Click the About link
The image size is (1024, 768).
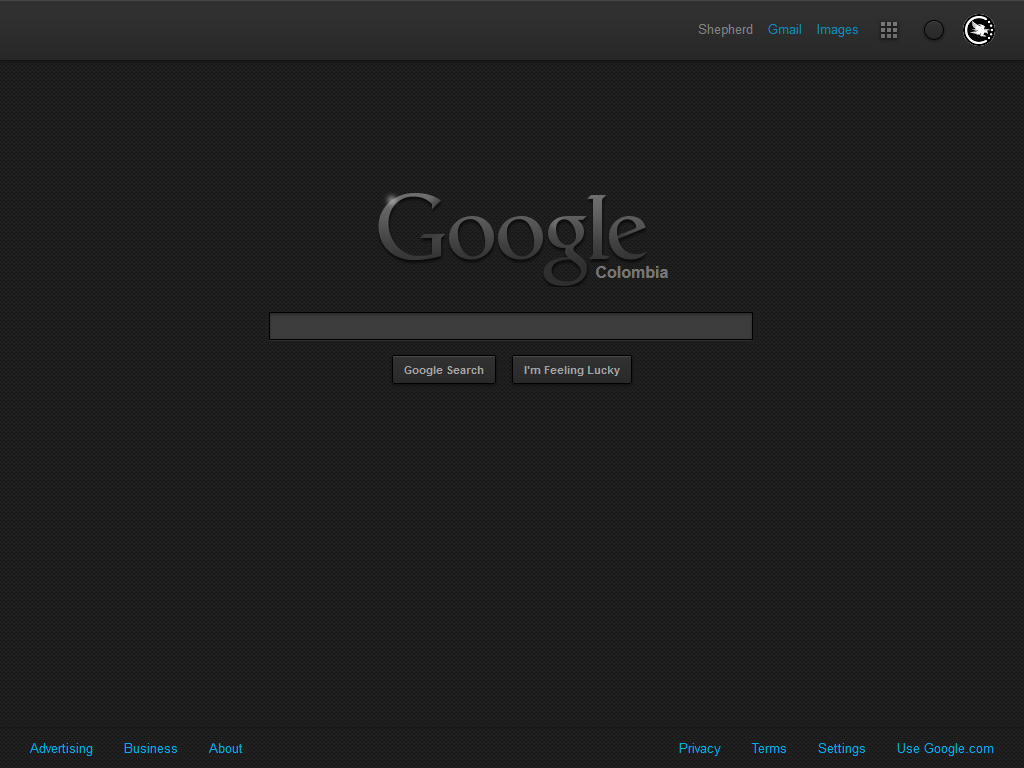pos(225,748)
